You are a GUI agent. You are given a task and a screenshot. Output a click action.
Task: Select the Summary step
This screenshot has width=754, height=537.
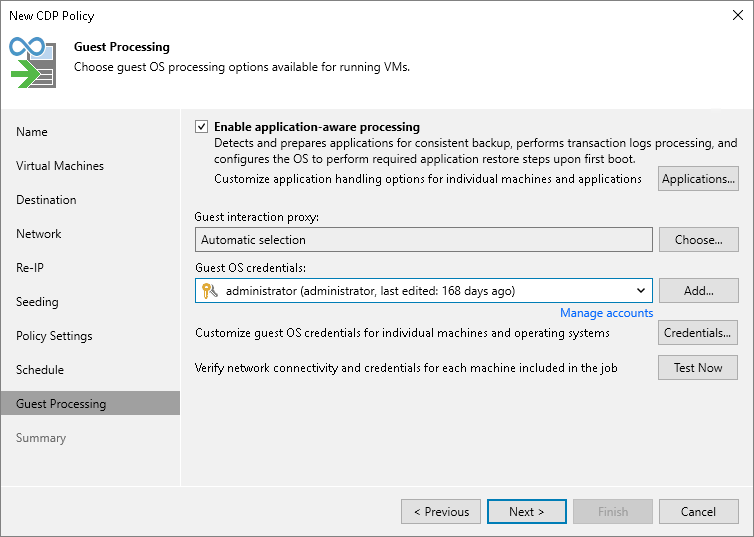41,438
